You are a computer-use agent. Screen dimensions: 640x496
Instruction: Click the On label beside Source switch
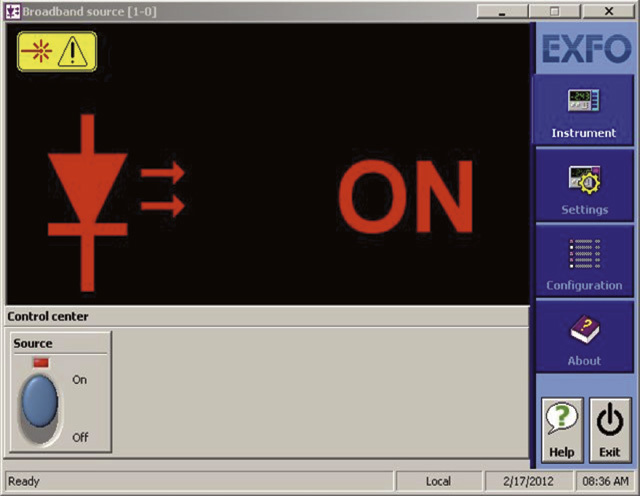[80, 380]
